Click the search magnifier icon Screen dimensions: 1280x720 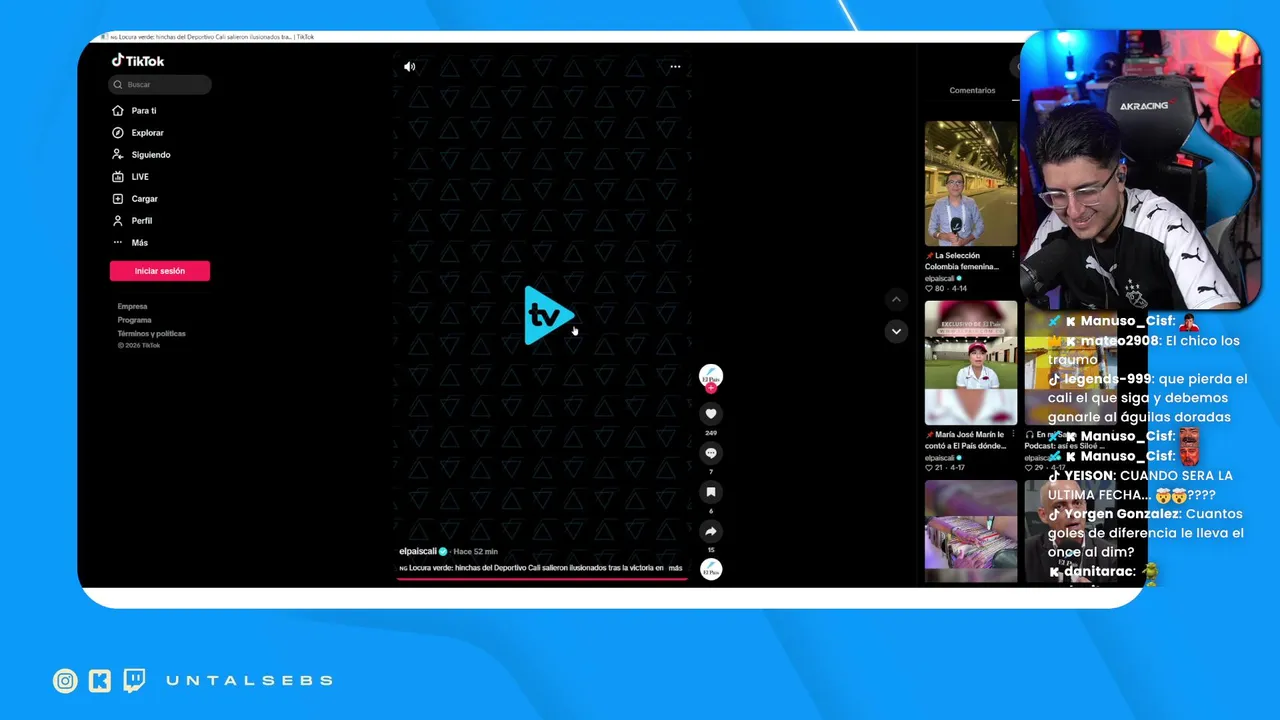click(x=118, y=85)
